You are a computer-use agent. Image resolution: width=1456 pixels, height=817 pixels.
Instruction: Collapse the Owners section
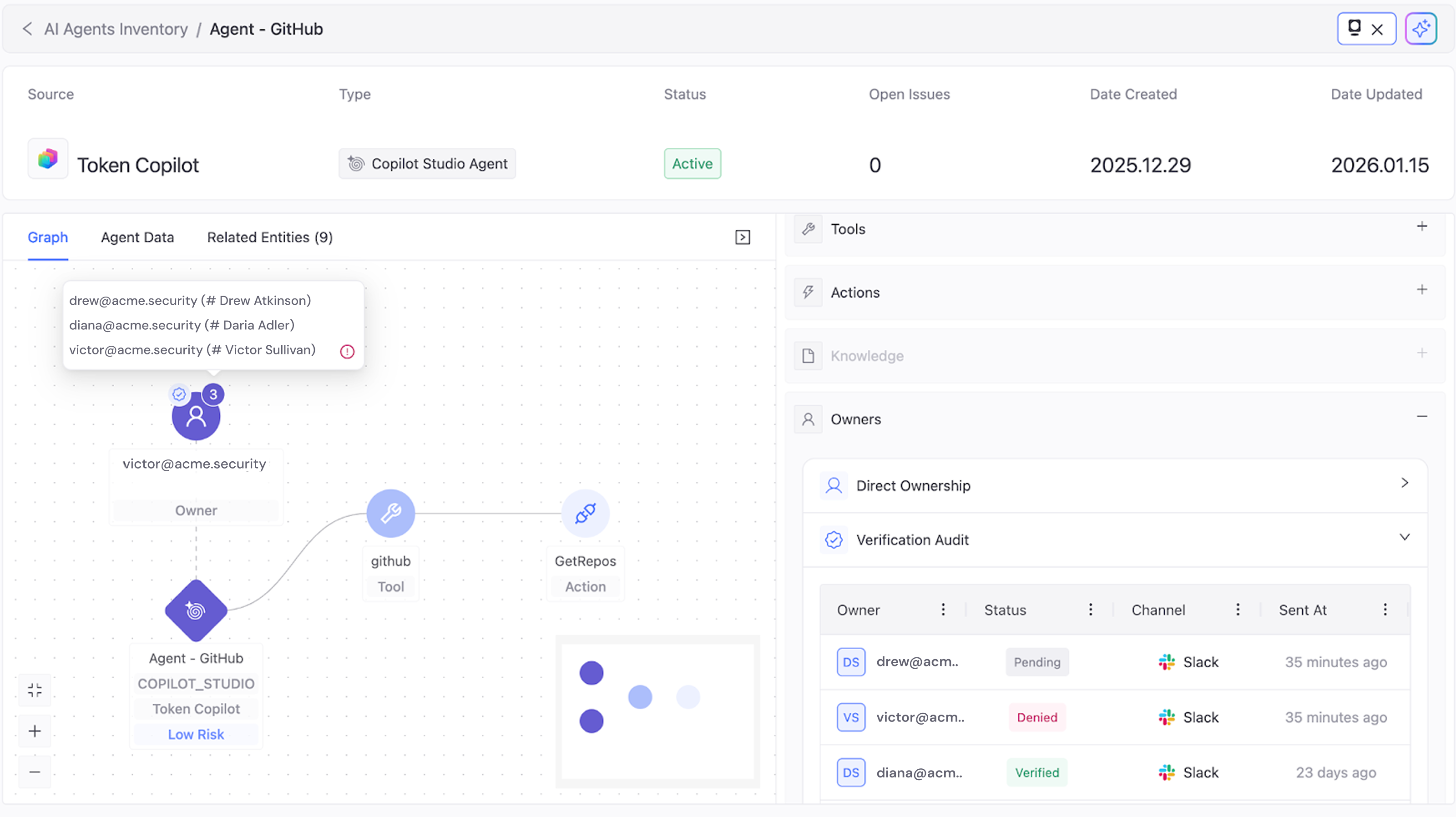click(1422, 417)
